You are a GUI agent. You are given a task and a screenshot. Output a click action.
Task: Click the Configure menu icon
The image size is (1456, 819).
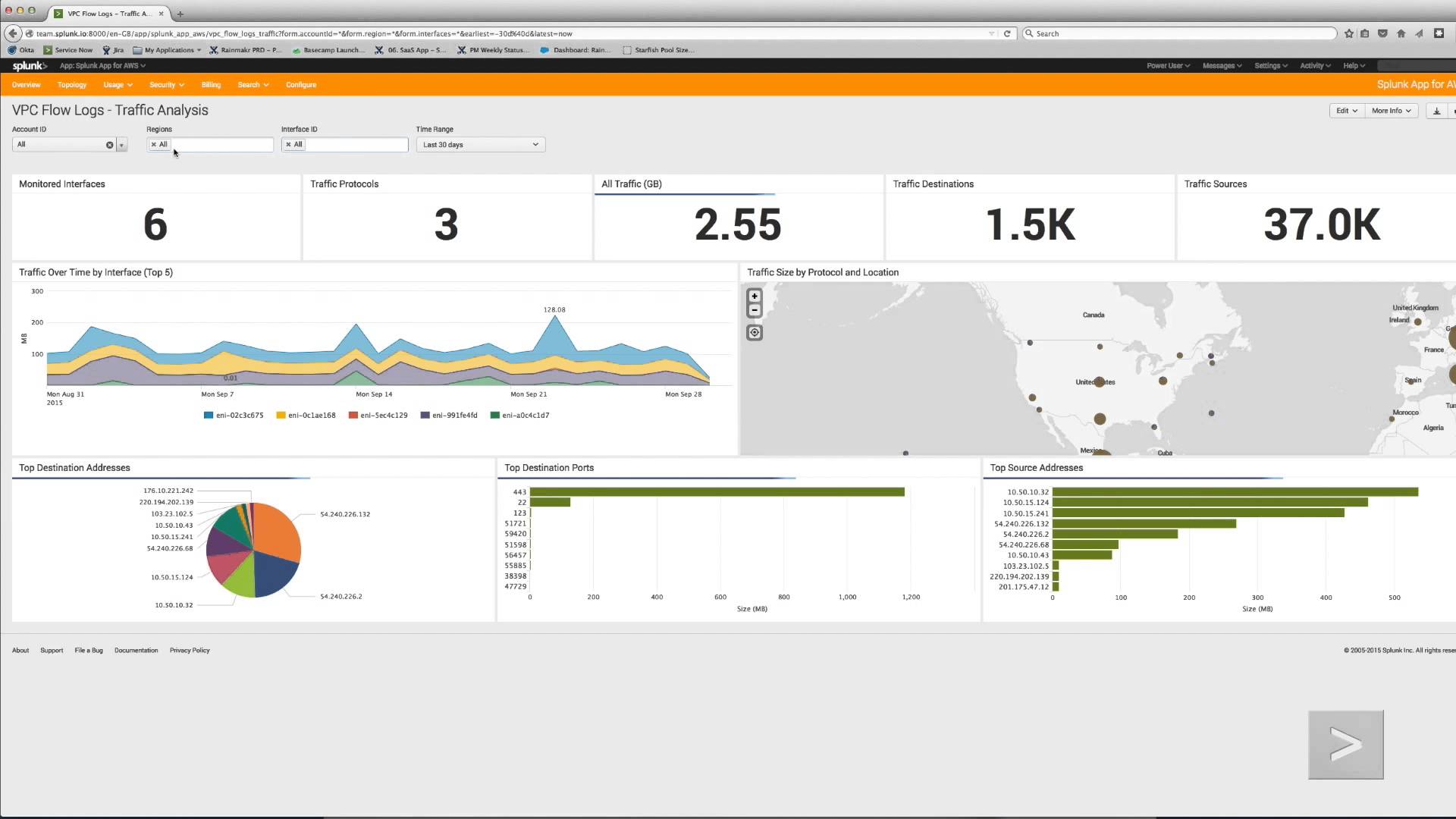[300, 84]
